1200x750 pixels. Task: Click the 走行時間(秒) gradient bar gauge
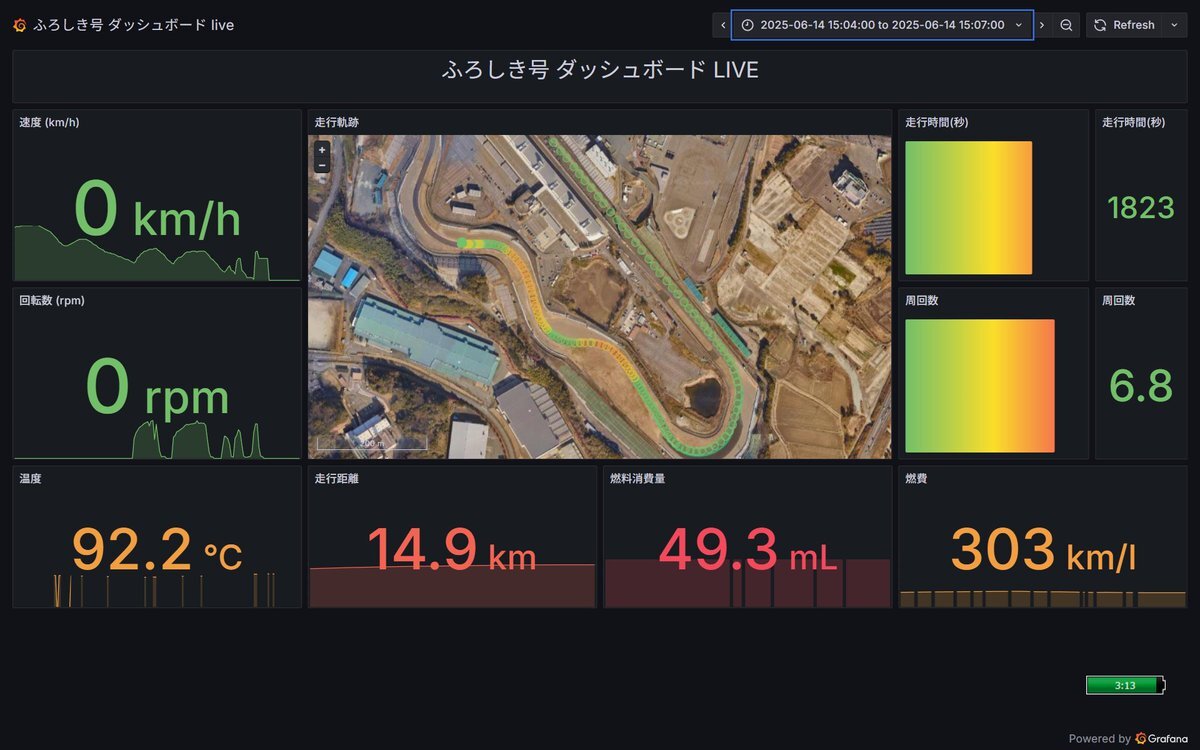click(x=968, y=208)
